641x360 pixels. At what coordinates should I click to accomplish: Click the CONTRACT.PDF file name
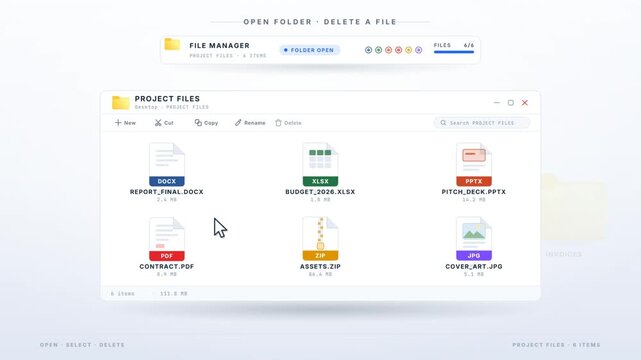tap(167, 266)
